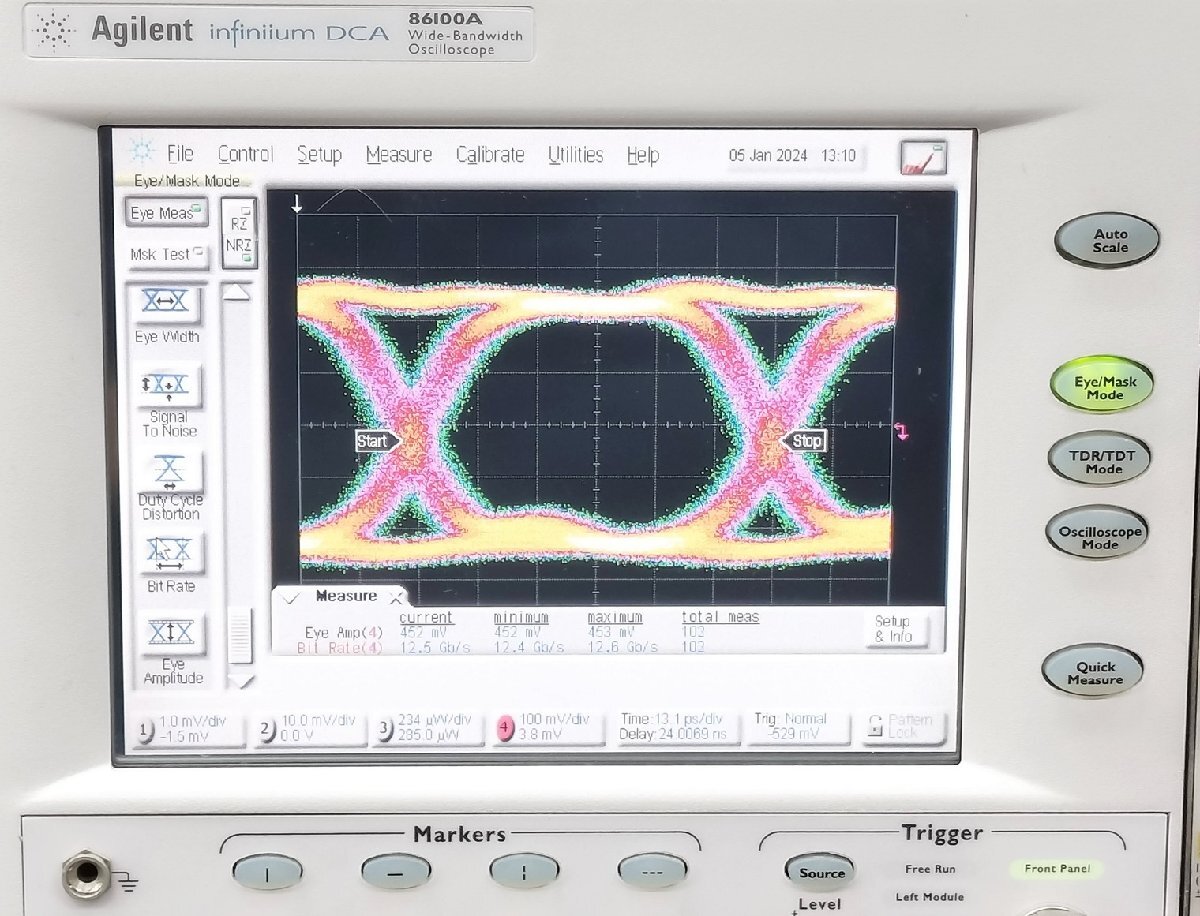Toggle channel 1 on or off
This screenshot has width=1200, height=916.
(147, 729)
